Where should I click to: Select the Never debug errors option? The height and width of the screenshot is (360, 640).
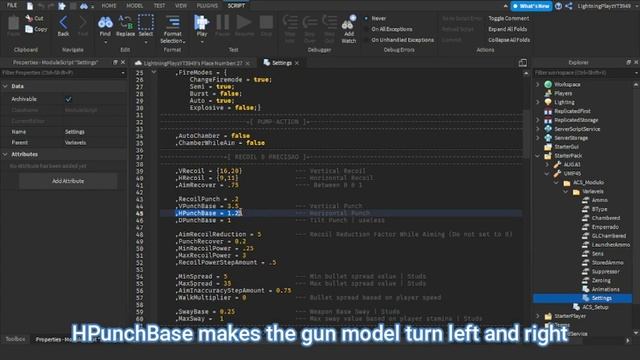tap(378, 18)
